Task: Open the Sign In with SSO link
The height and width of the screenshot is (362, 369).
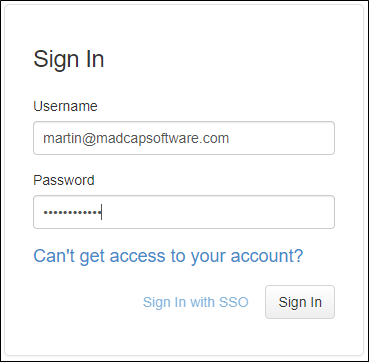Action: coord(196,302)
